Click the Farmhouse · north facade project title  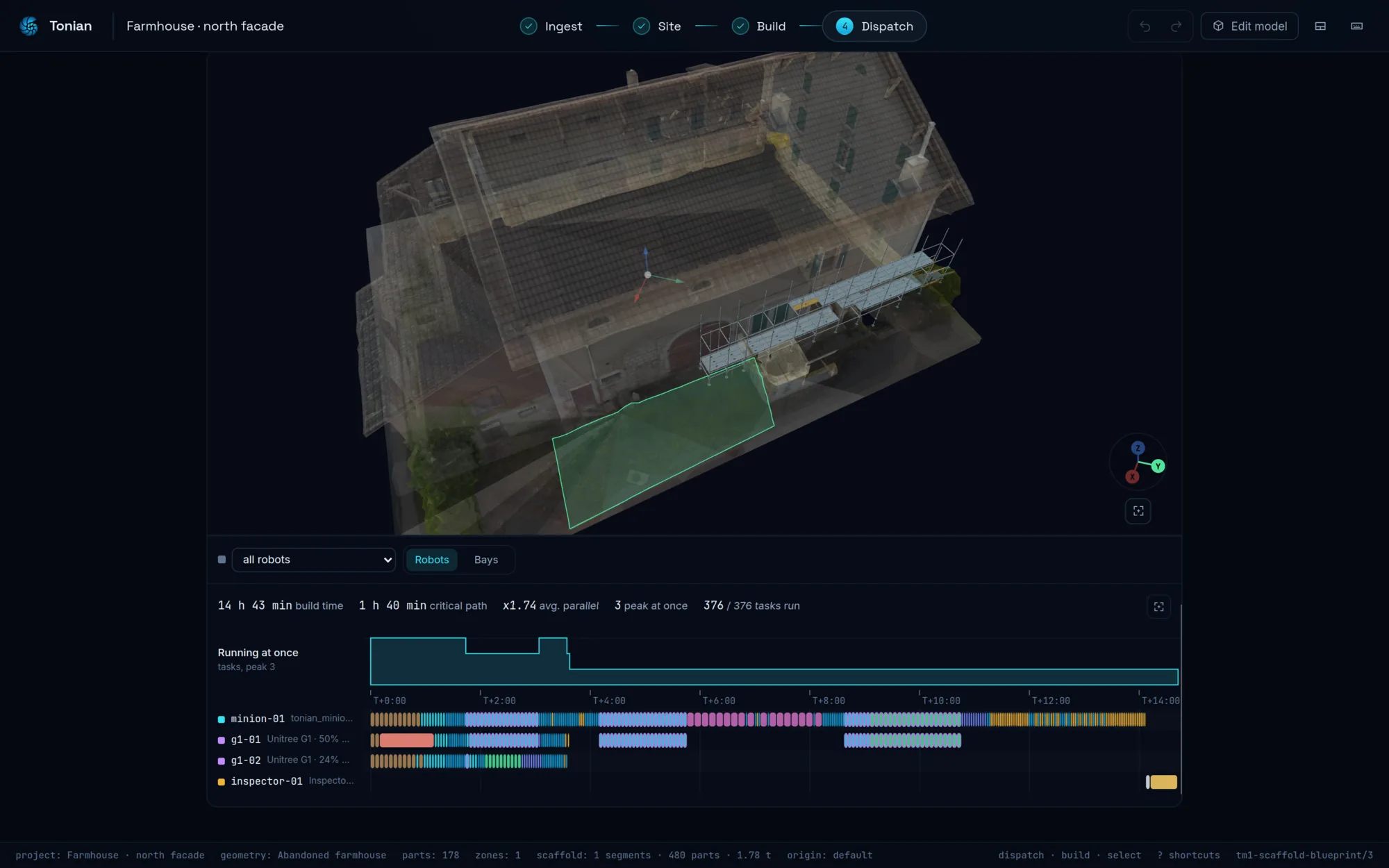pos(205,26)
